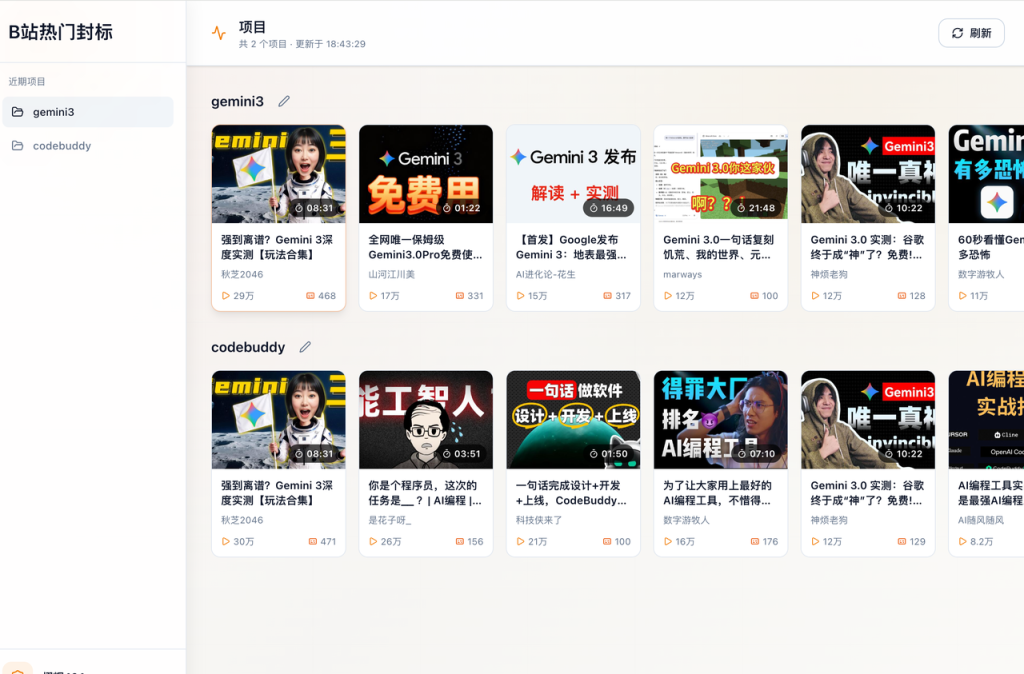Click the author name AI进化论-花生
The width and height of the screenshot is (1024, 674).
pyautogui.click(x=545, y=274)
